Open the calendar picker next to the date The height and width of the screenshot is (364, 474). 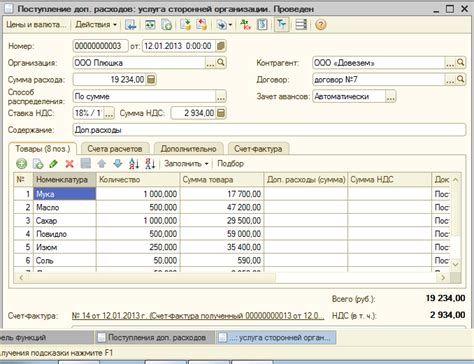click(221, 46)
